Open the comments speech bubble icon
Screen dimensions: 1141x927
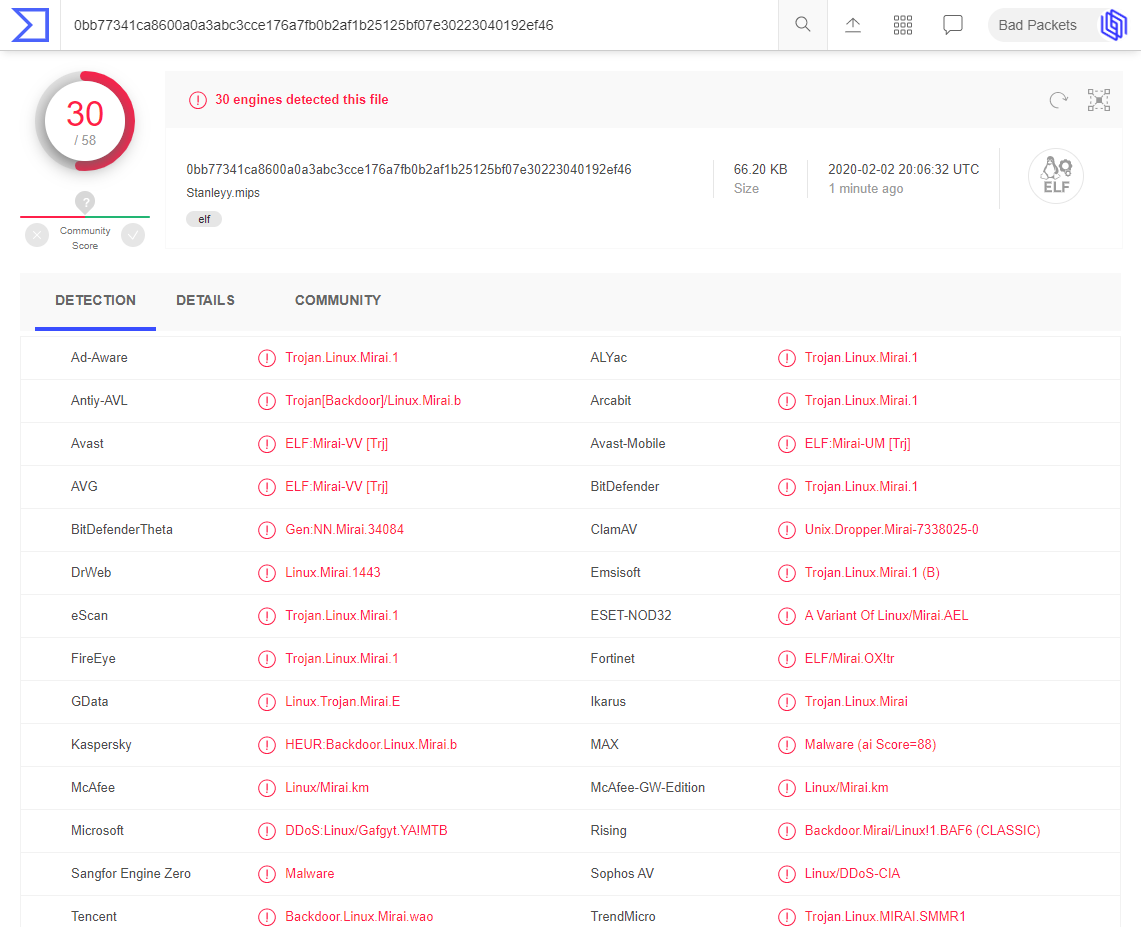953,25
